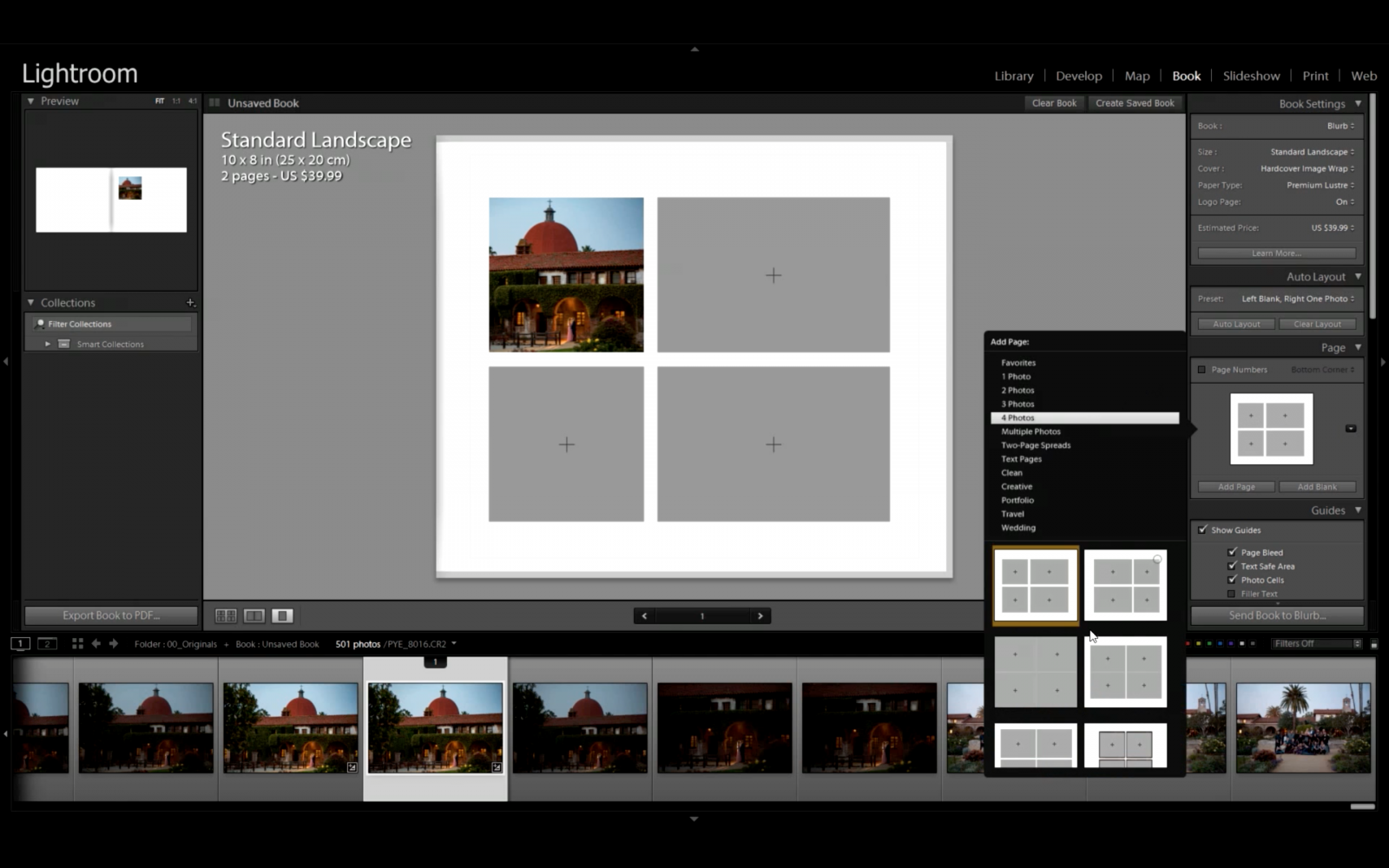Disable the Page Bleed checkbox
Screen dimensions: 1389x868
(x=1233, y=551)
